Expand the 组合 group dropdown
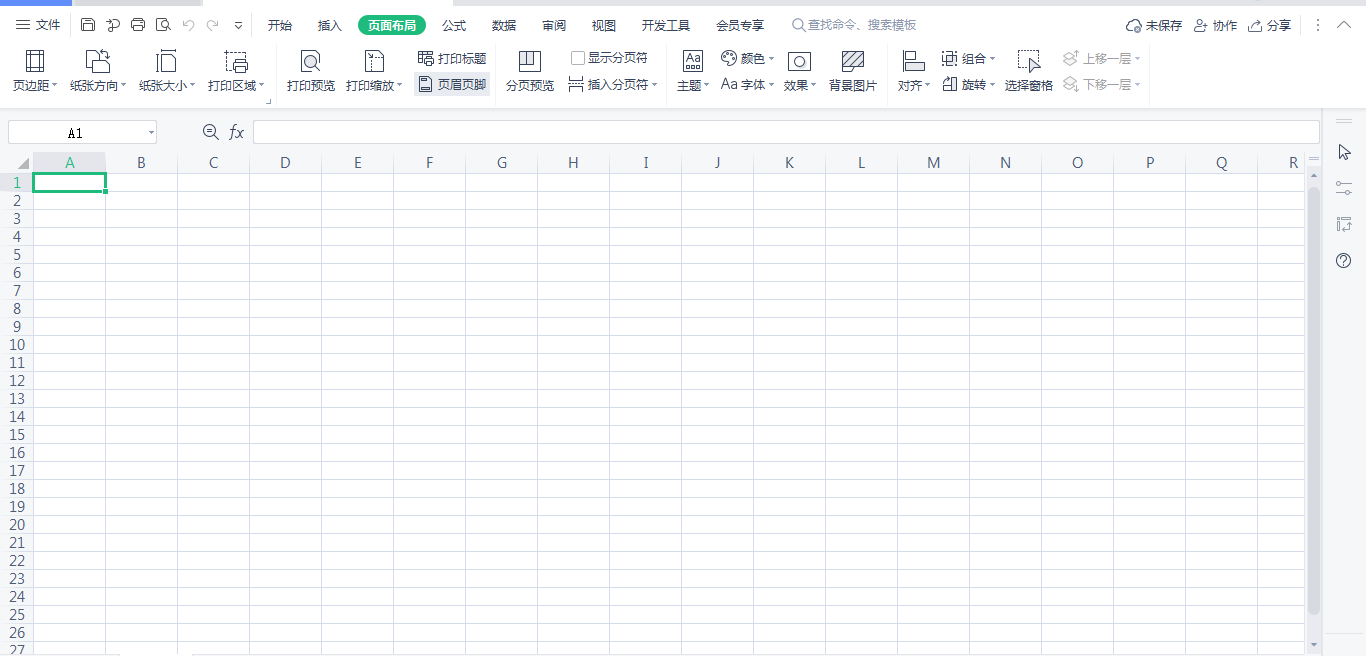This screenshot has width=1366, height=656. 992,59
